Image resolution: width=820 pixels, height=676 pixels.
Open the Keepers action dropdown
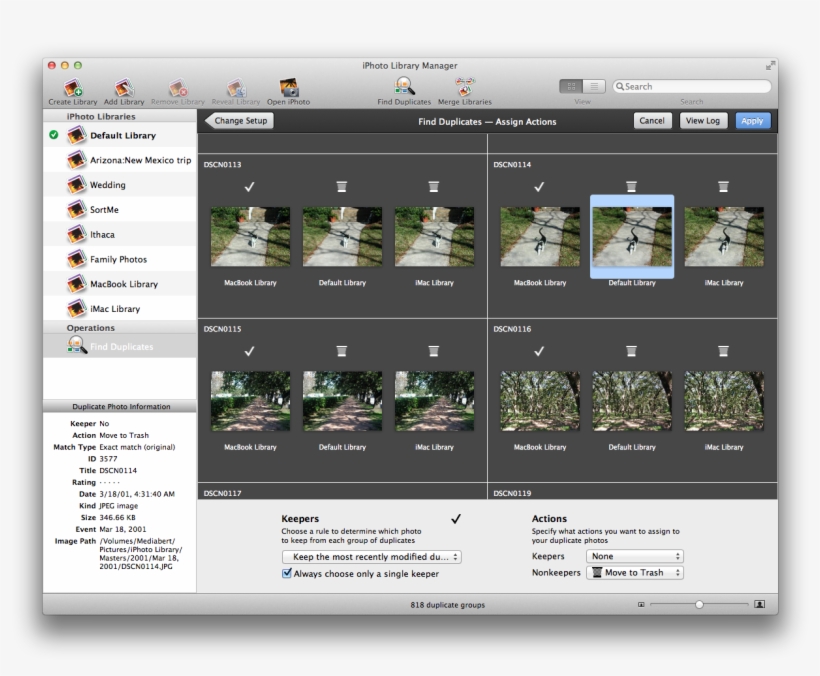coord(635,556)
